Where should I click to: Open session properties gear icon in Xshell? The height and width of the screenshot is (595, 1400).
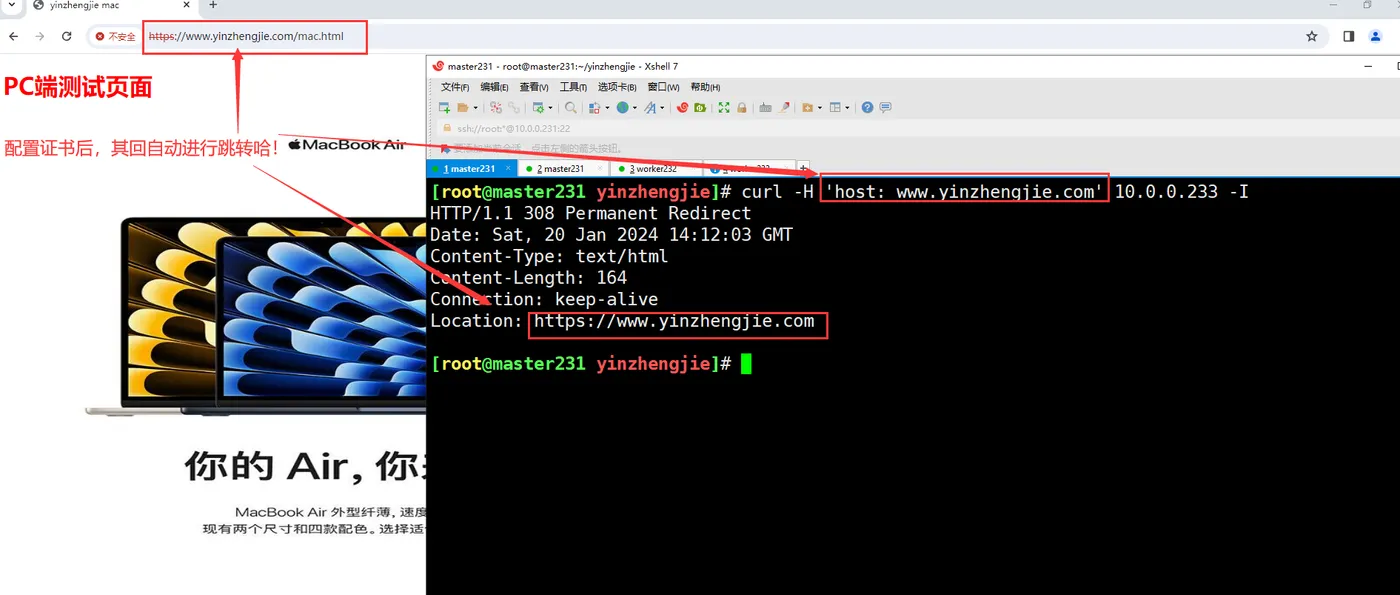coord(538,108)
